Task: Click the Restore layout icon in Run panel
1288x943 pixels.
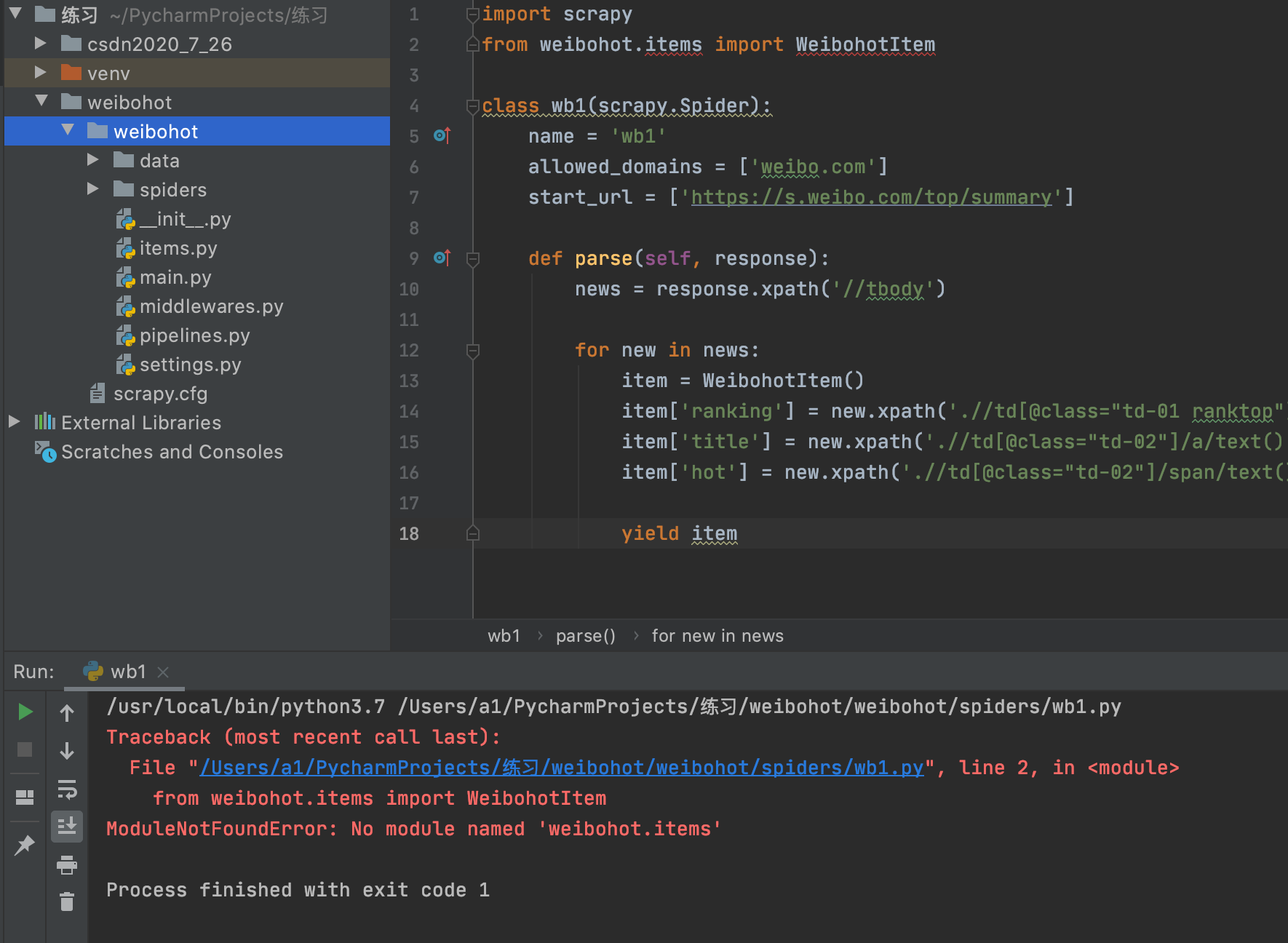Action: tap(25, 797)
